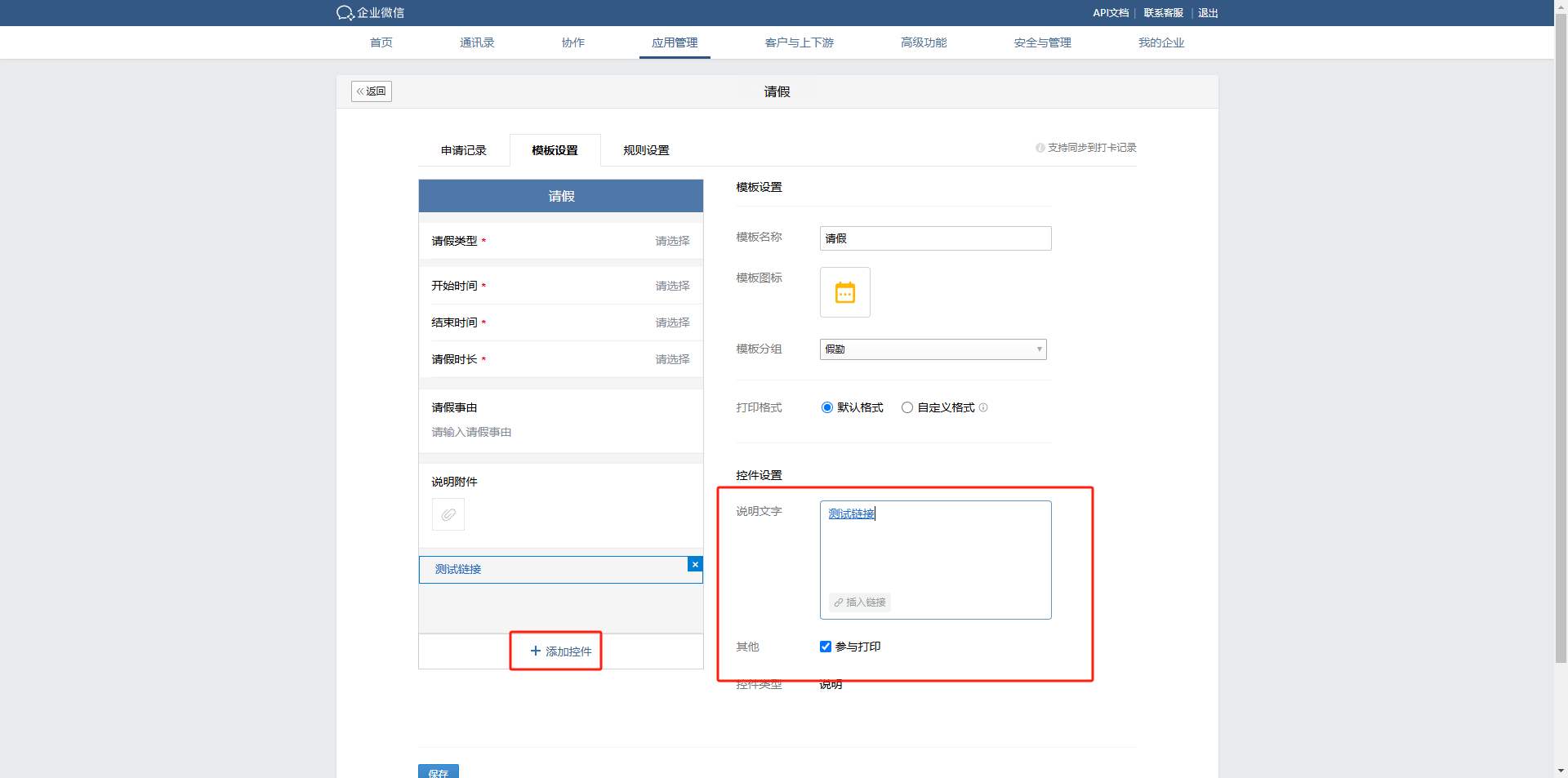1568x778 pixels.
Task: Open 应用管理 navigation item
Action: (x=675, y=42)
